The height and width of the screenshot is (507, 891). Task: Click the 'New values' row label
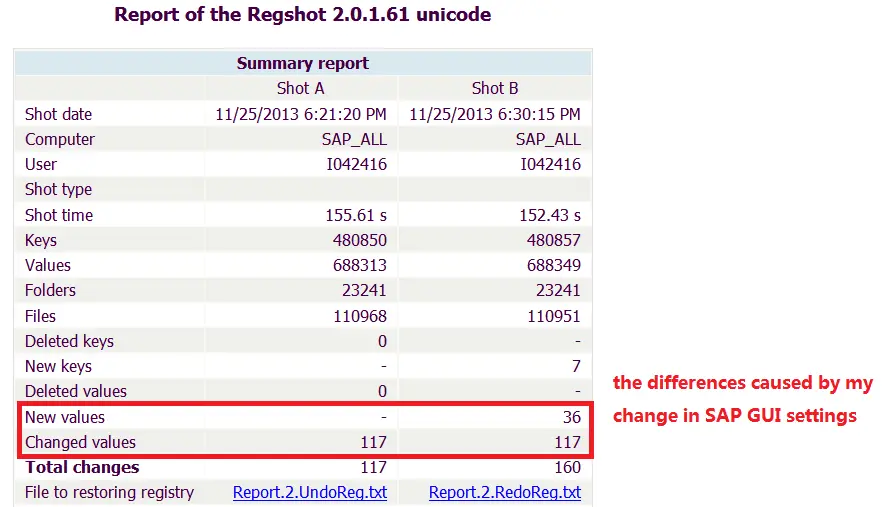click(65, 417)
